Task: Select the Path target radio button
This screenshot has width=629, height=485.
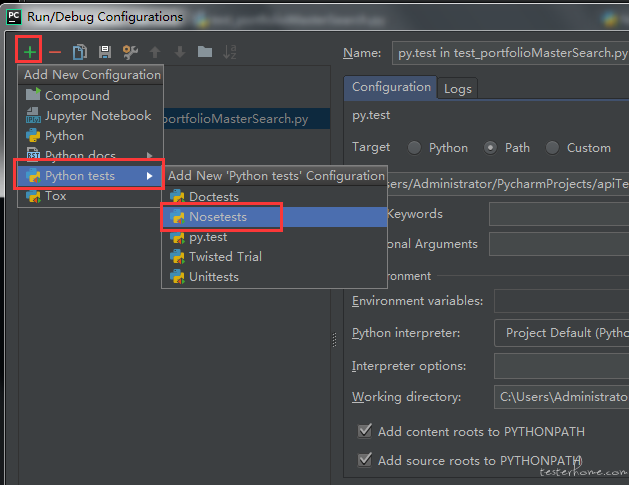Action: 490,148
